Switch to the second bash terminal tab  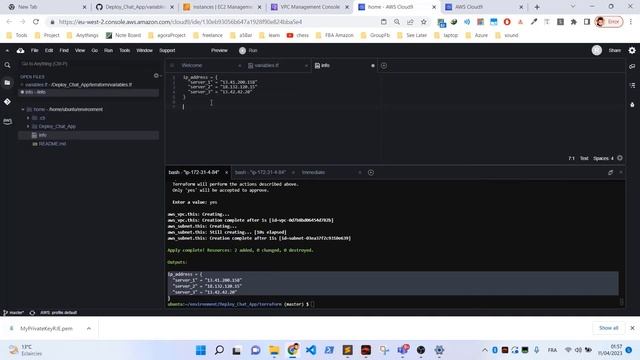click(260, 172)
